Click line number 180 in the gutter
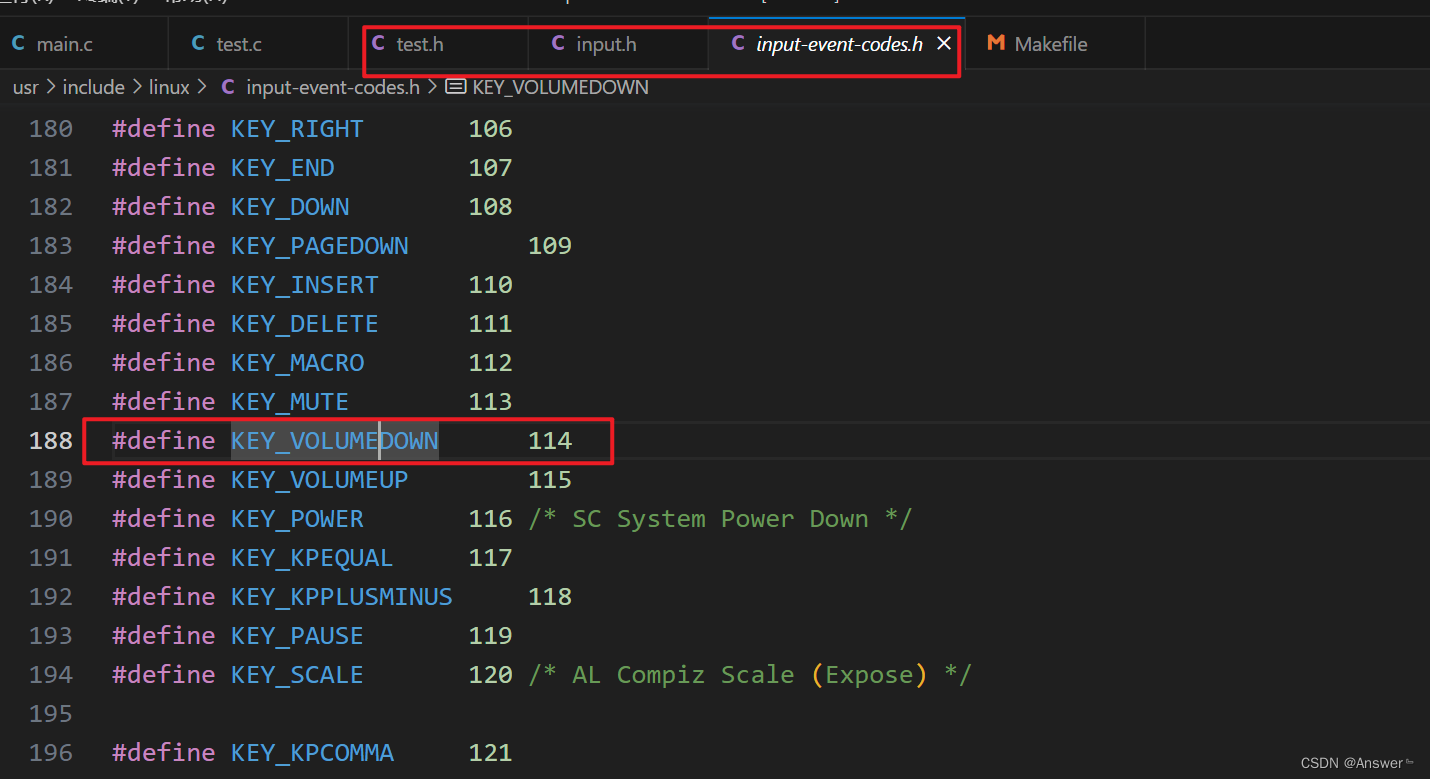This screenshot has width=1430, height=779. [x=51, y=129]
